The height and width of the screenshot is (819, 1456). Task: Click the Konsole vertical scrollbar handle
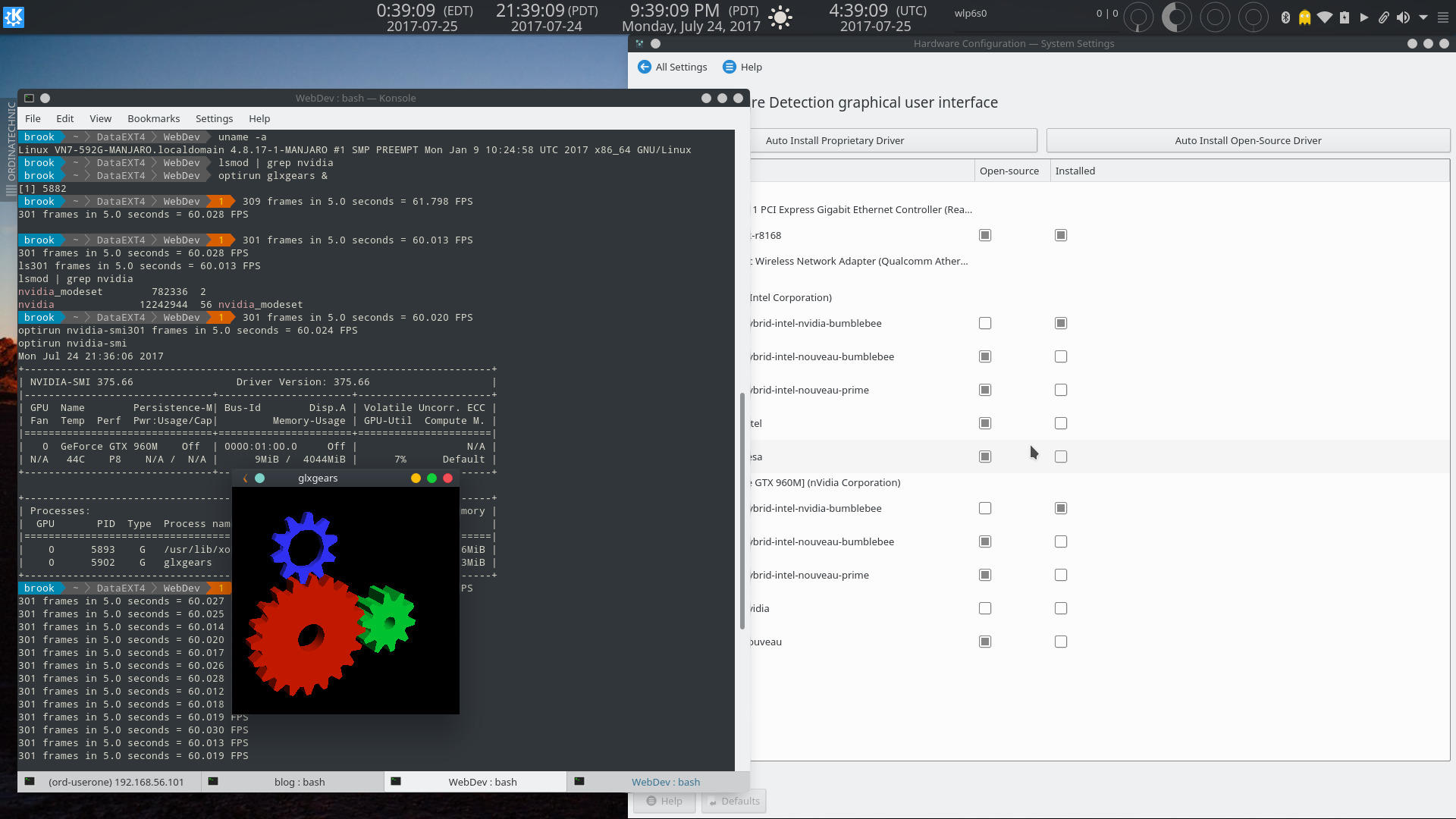point(742,510)
